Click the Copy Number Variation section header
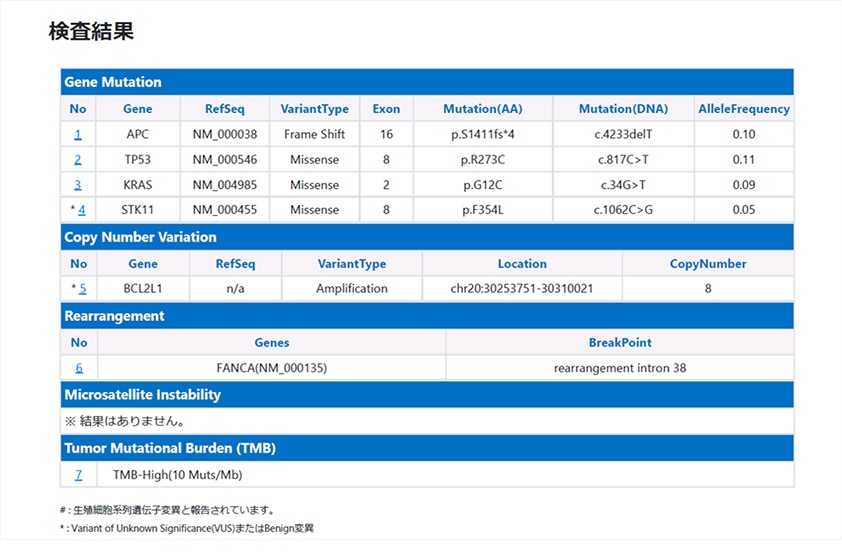Viewport: 842px width, 560px height. coord(140,238)
